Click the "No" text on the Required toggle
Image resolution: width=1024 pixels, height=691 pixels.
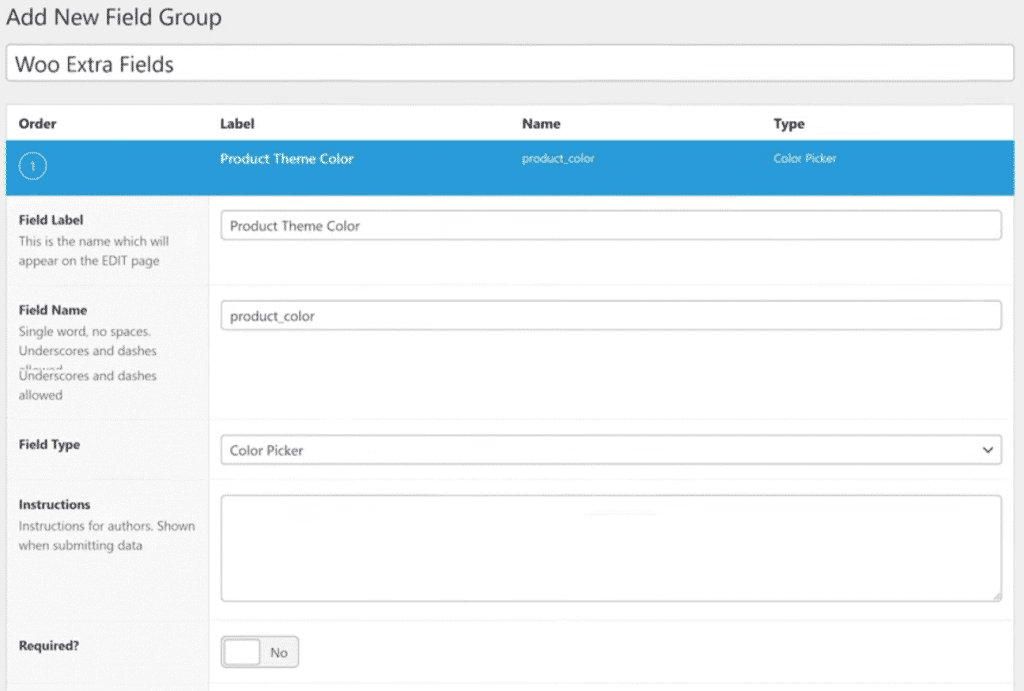(279, 653)
